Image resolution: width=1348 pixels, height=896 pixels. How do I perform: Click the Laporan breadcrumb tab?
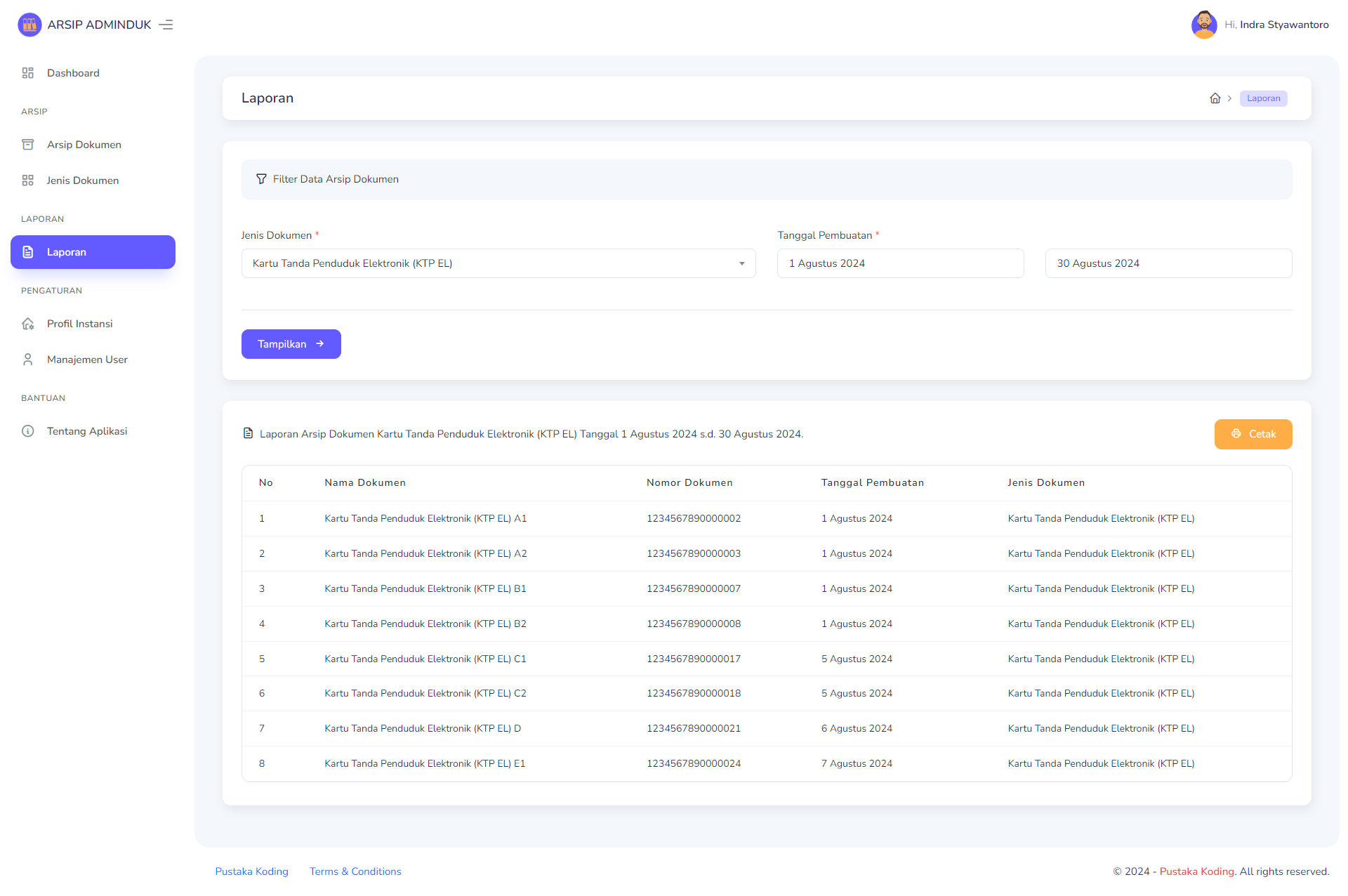[1262, 98]
